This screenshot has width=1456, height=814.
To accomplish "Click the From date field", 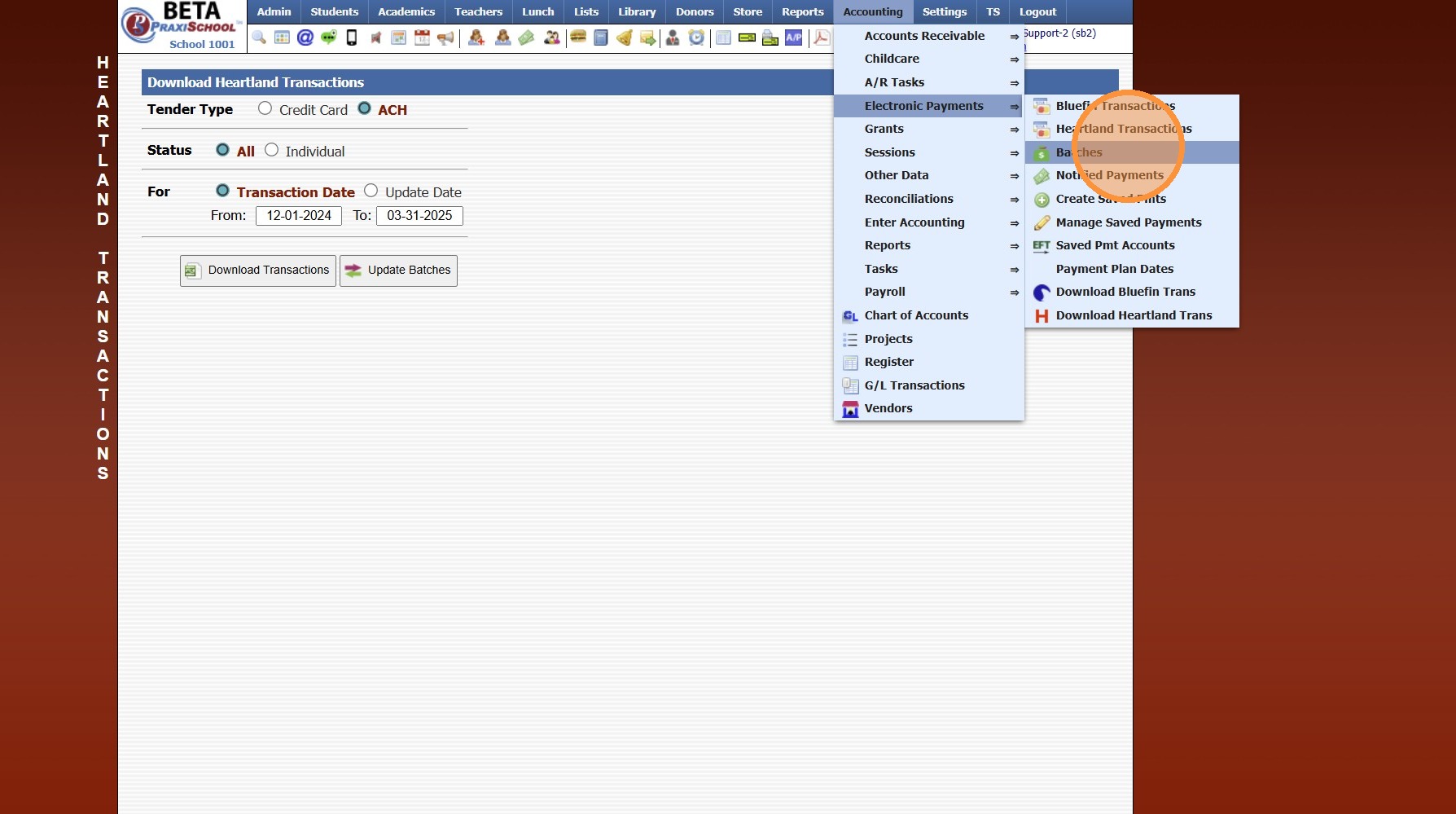I will [299, 216].
